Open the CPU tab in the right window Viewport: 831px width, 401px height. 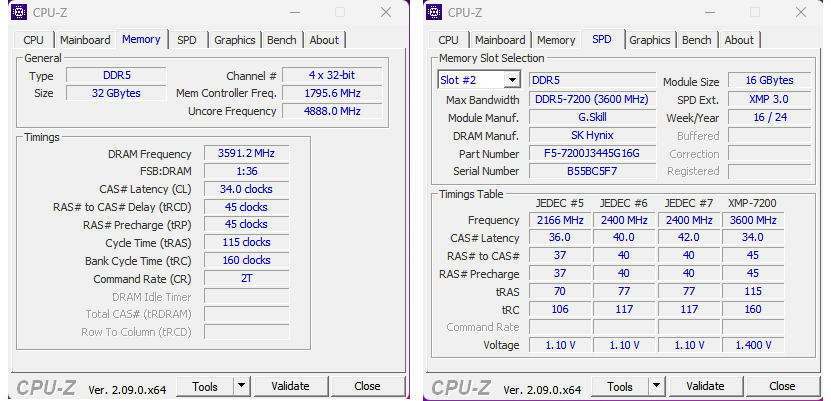click(x=448, y=40)
